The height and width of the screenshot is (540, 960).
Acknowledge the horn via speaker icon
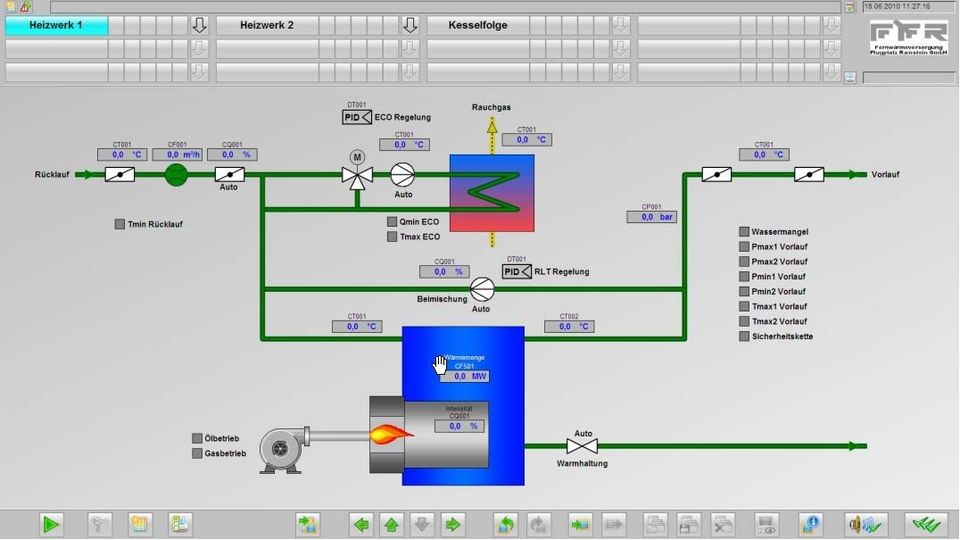tap(865, 524)
